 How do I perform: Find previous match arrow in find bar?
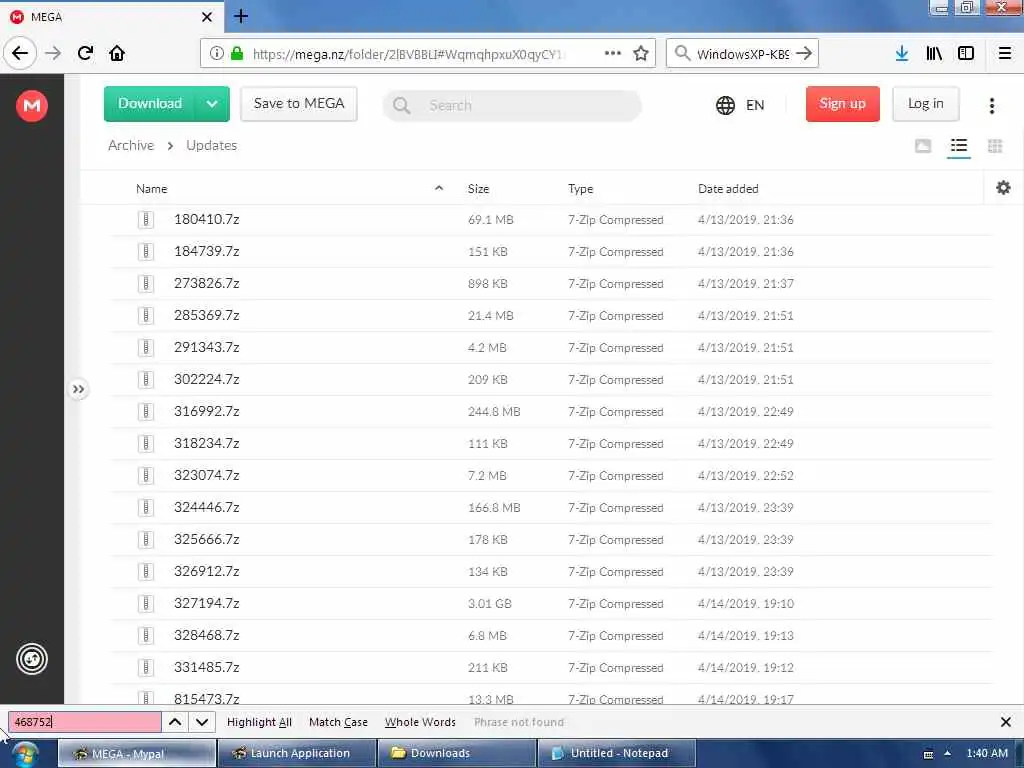[175, 722]
